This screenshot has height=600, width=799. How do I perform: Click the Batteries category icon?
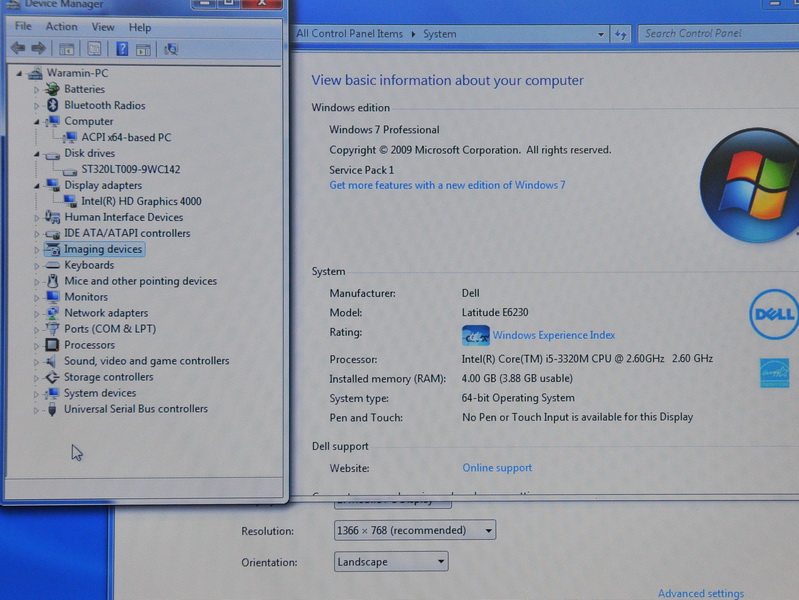(x=51, y=89)
